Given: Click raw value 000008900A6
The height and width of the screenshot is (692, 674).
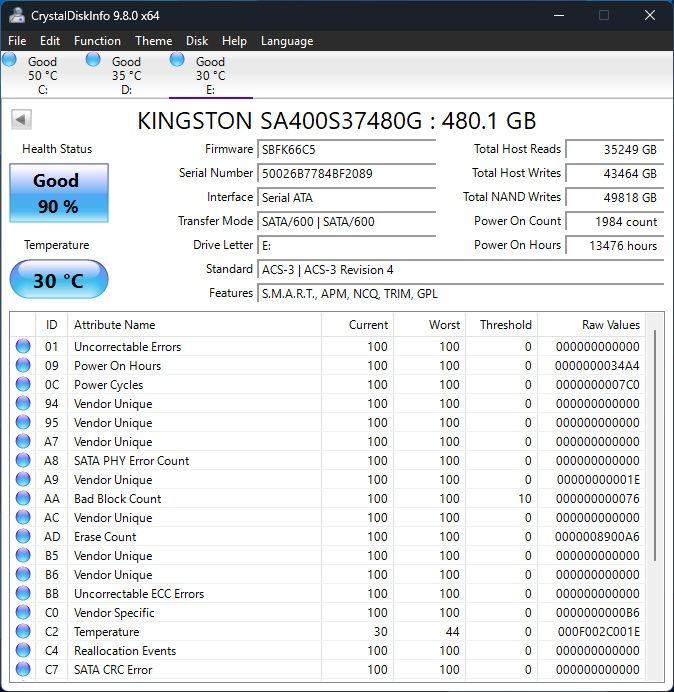Looking at the screenshot, I should coord(597,536).
